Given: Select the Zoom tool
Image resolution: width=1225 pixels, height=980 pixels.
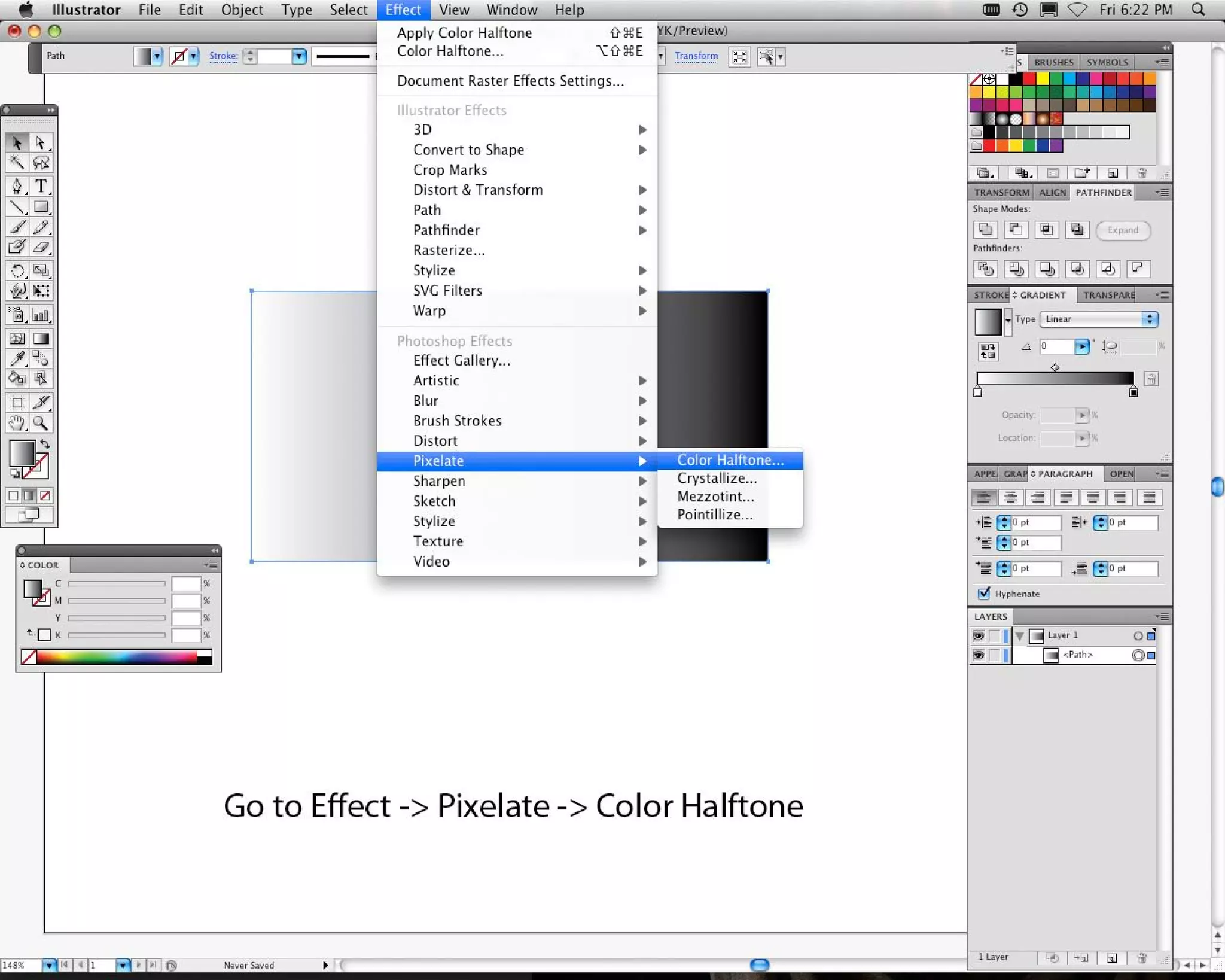Looking at the screenshot, I should [41, 423].
